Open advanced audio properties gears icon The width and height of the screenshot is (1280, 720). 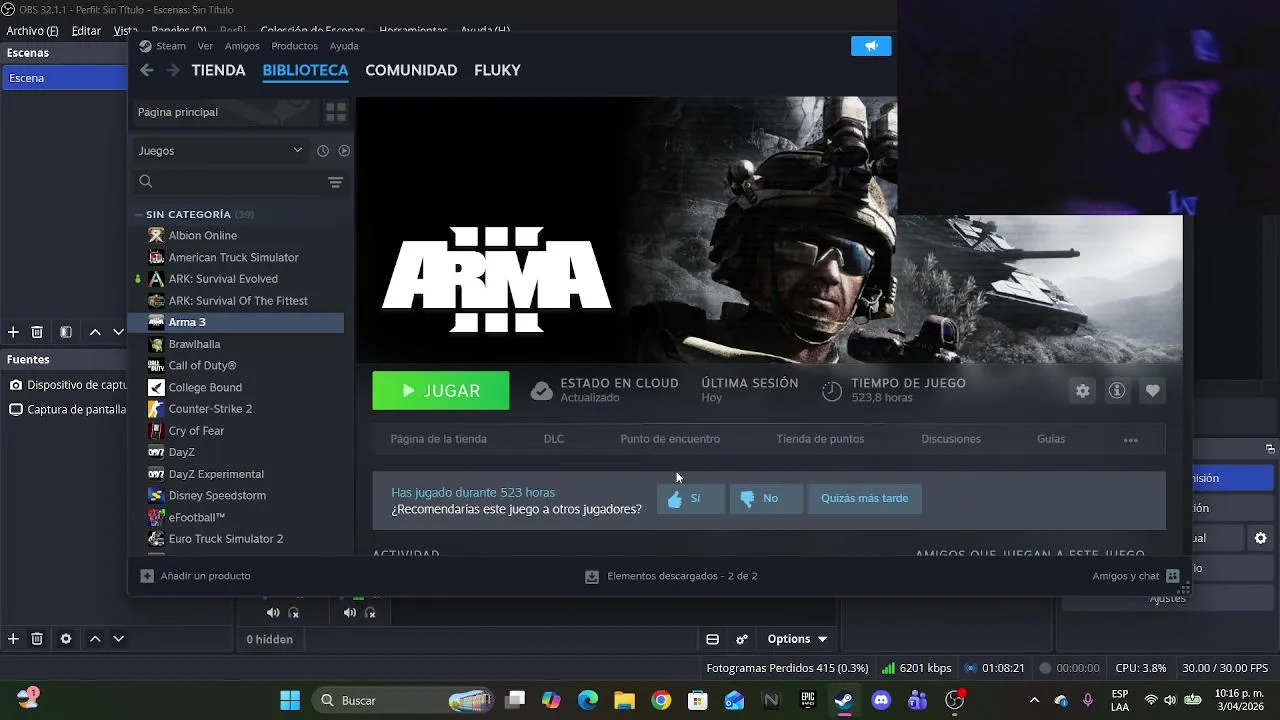point(742,639)
